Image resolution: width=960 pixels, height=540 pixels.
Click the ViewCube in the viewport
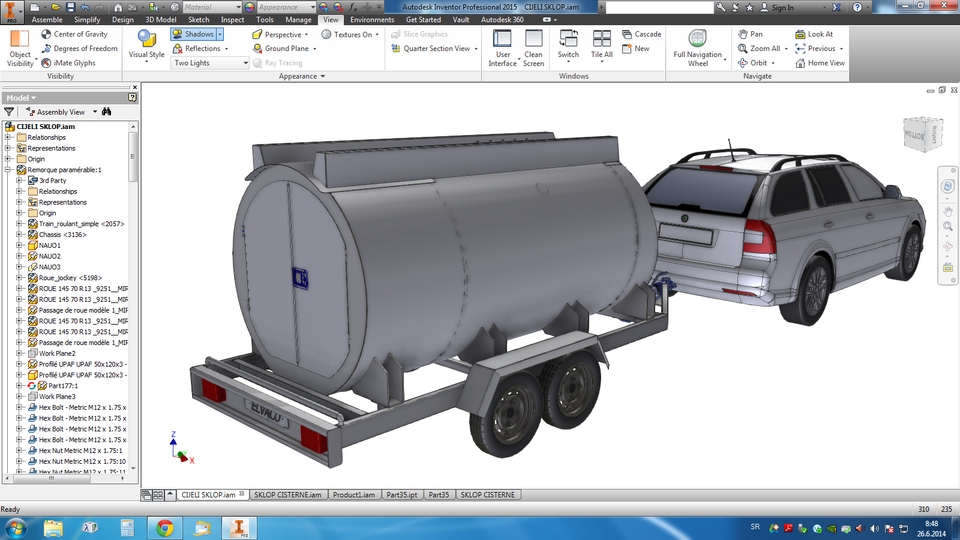(x=922, y=131)
